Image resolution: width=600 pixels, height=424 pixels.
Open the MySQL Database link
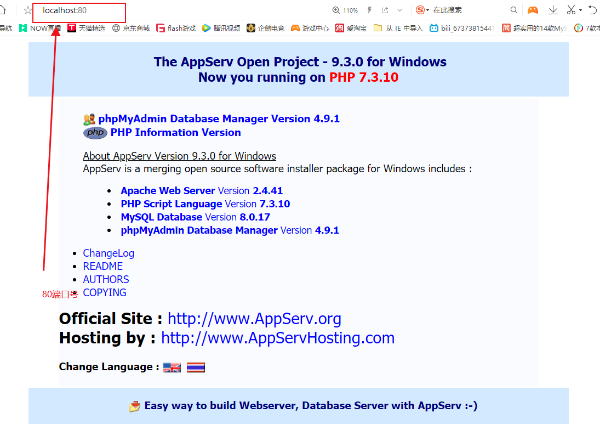(x=196, y=217)
